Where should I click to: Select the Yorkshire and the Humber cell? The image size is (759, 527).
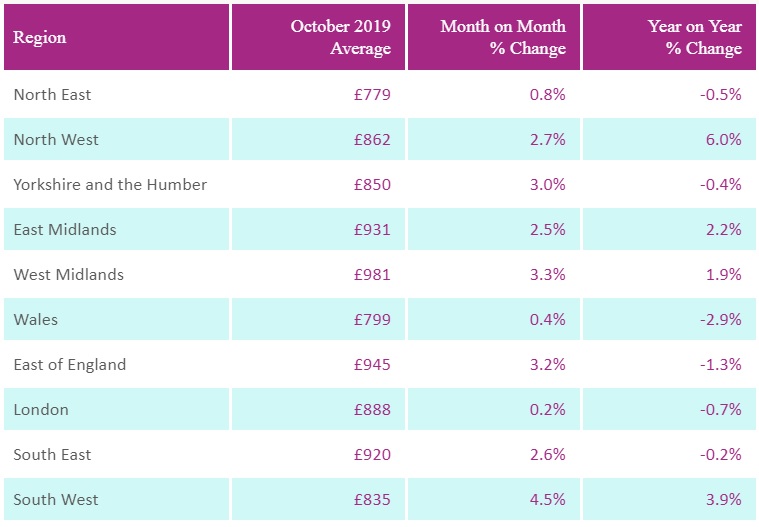coord(110,185)
